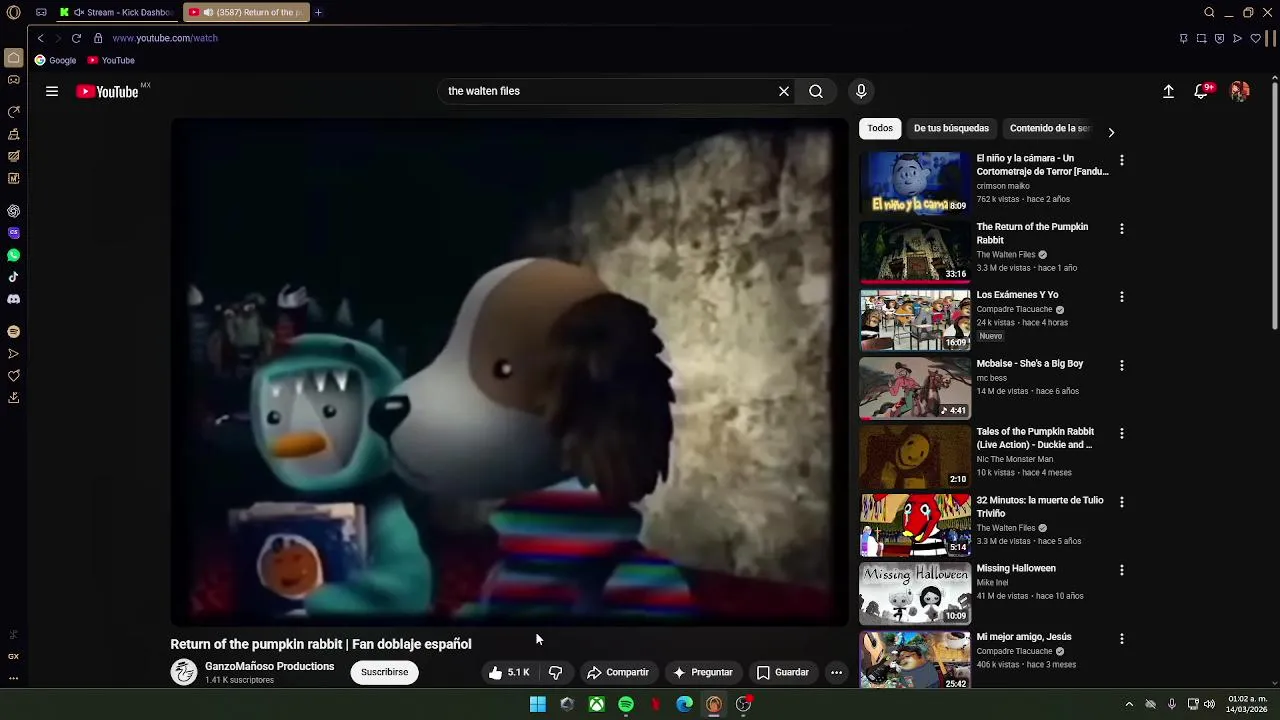Screen dimensions: 1280x720
Task: Open Spotify in the Opera sidebar
Action: (14, 331)
